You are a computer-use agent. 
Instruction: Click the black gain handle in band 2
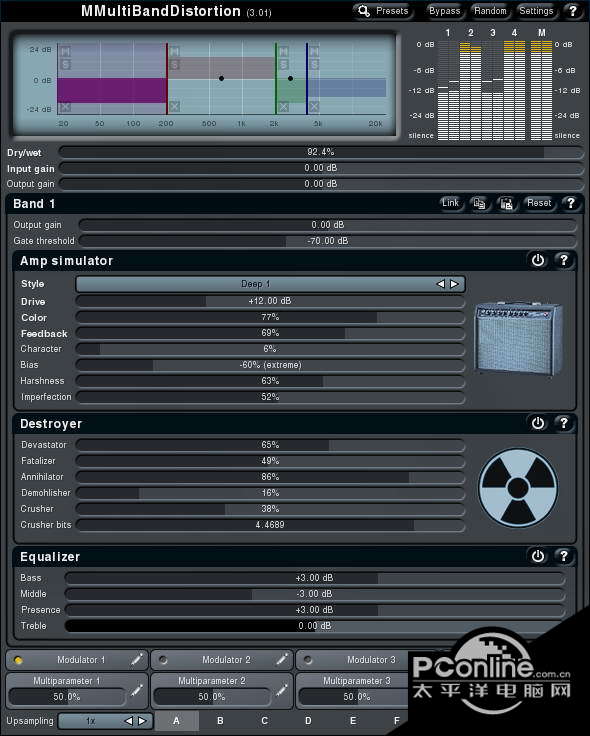click(x=222, y=78)
